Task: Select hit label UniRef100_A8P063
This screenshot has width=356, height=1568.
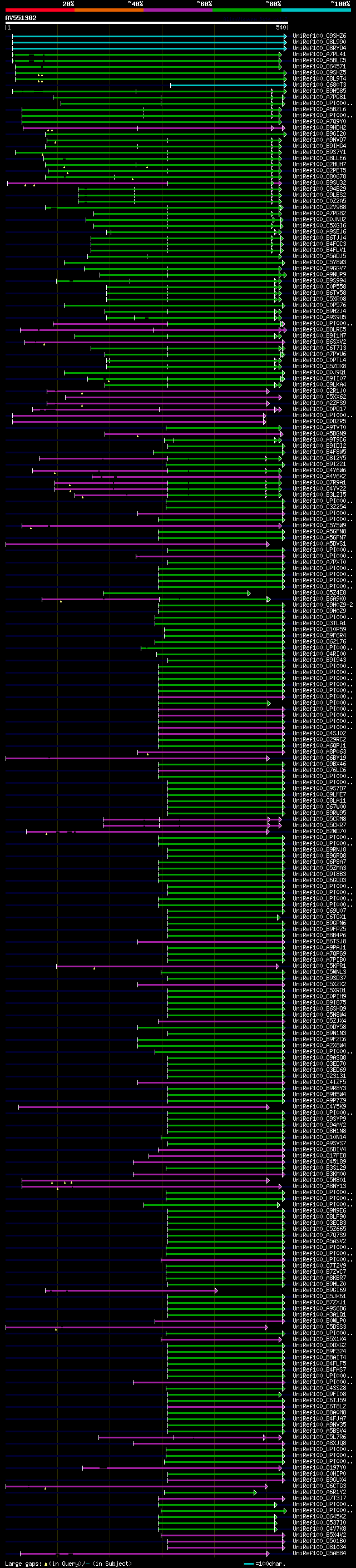Action: click(x=319, y=752)
